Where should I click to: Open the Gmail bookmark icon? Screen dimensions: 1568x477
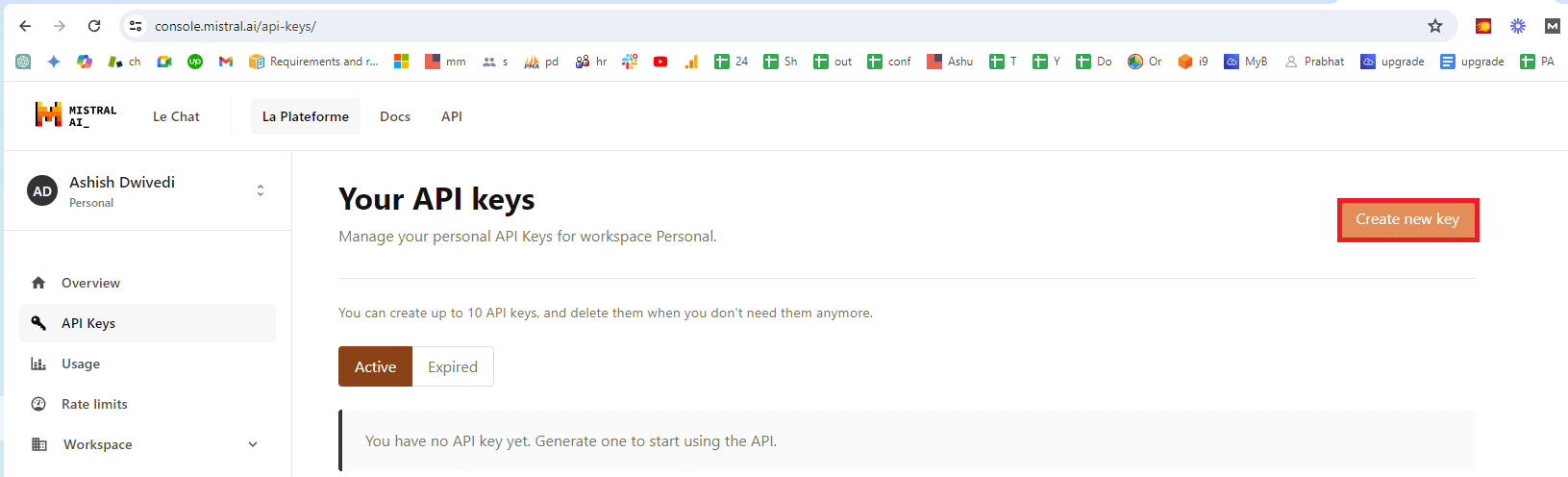click(226, 62)
